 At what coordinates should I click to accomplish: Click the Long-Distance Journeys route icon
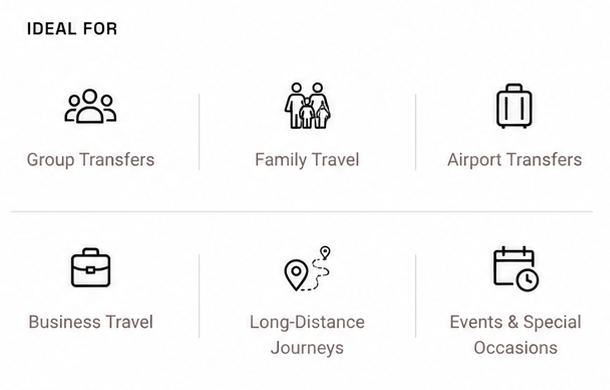307,269
